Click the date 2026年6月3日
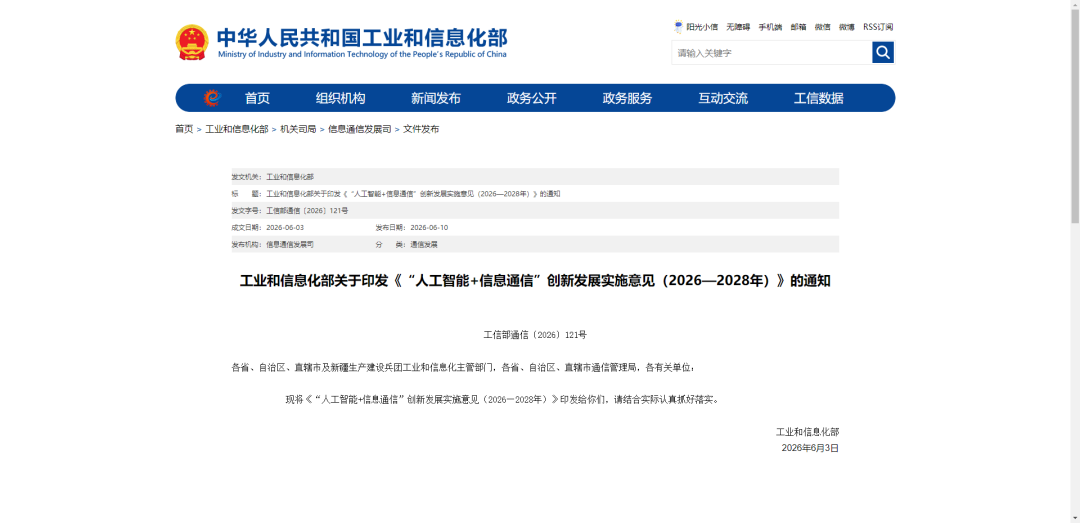The height and width of the screenshot is (523, 1080). (810, 448)
